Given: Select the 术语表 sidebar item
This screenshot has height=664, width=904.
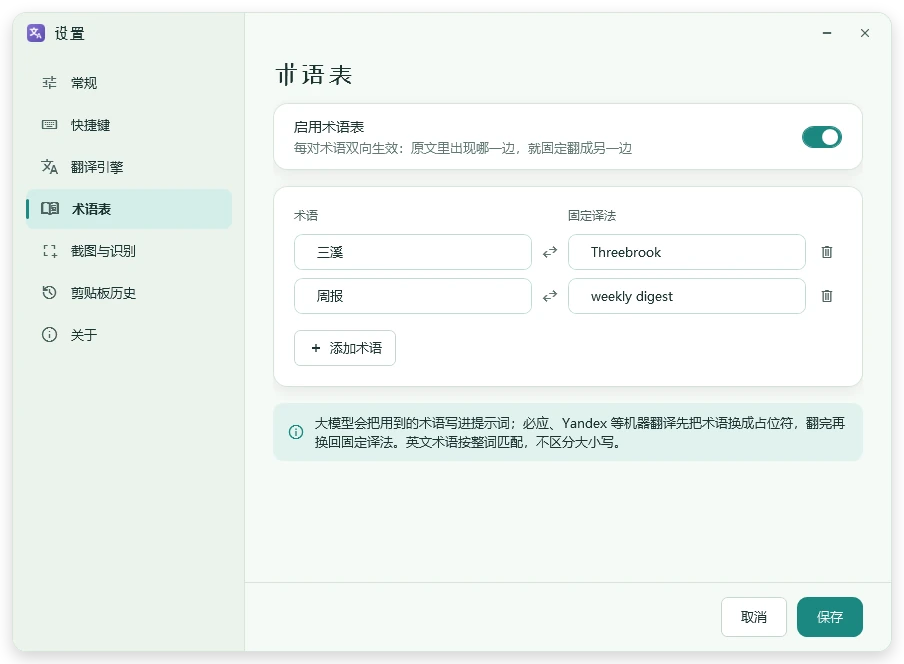Looking at the screenshot, I should (129, 209).
